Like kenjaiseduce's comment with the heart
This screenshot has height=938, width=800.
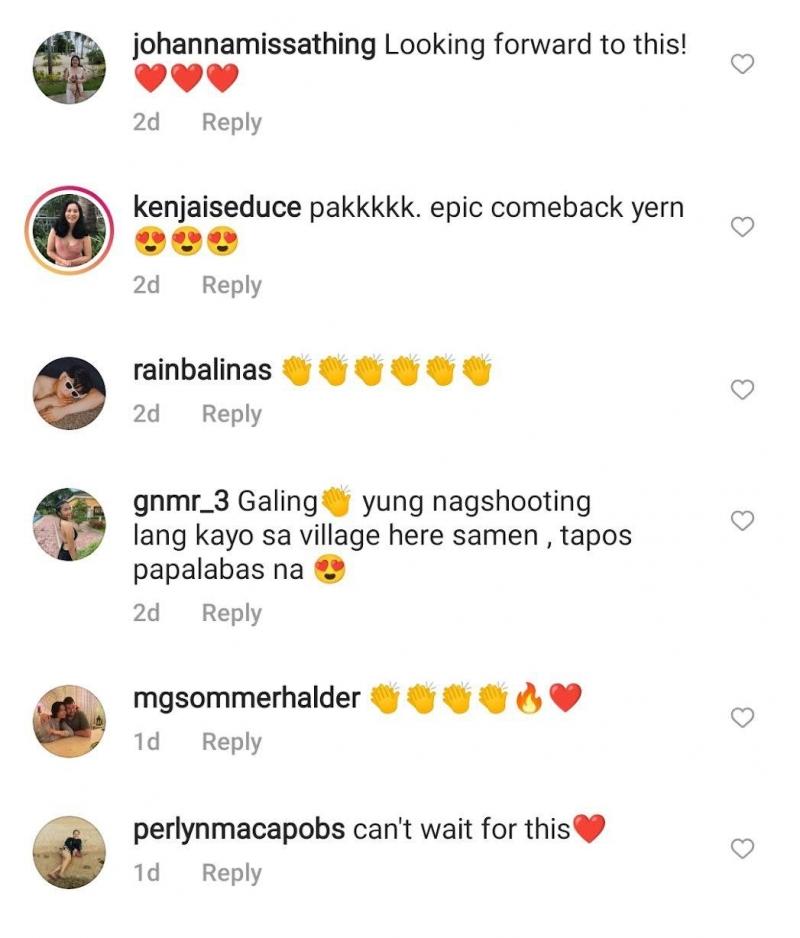click(742, 228)
